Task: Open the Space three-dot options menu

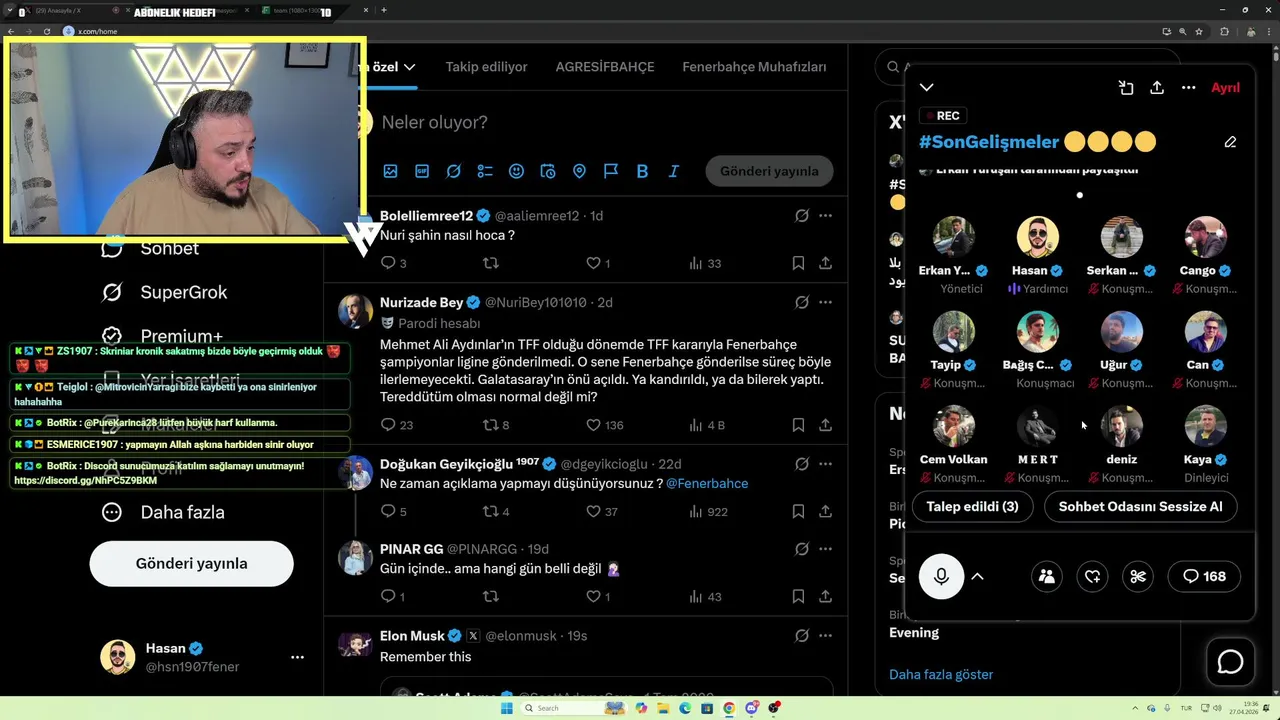Action: coord(1189,88)
